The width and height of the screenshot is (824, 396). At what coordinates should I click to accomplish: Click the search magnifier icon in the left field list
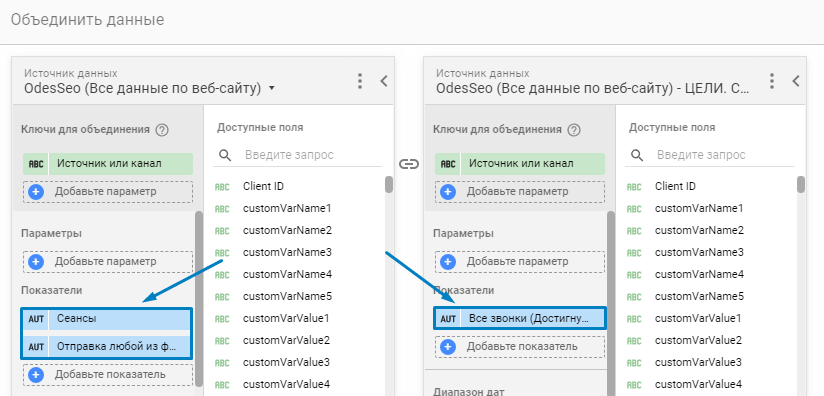pyautogui.click(x=225, y=155)
